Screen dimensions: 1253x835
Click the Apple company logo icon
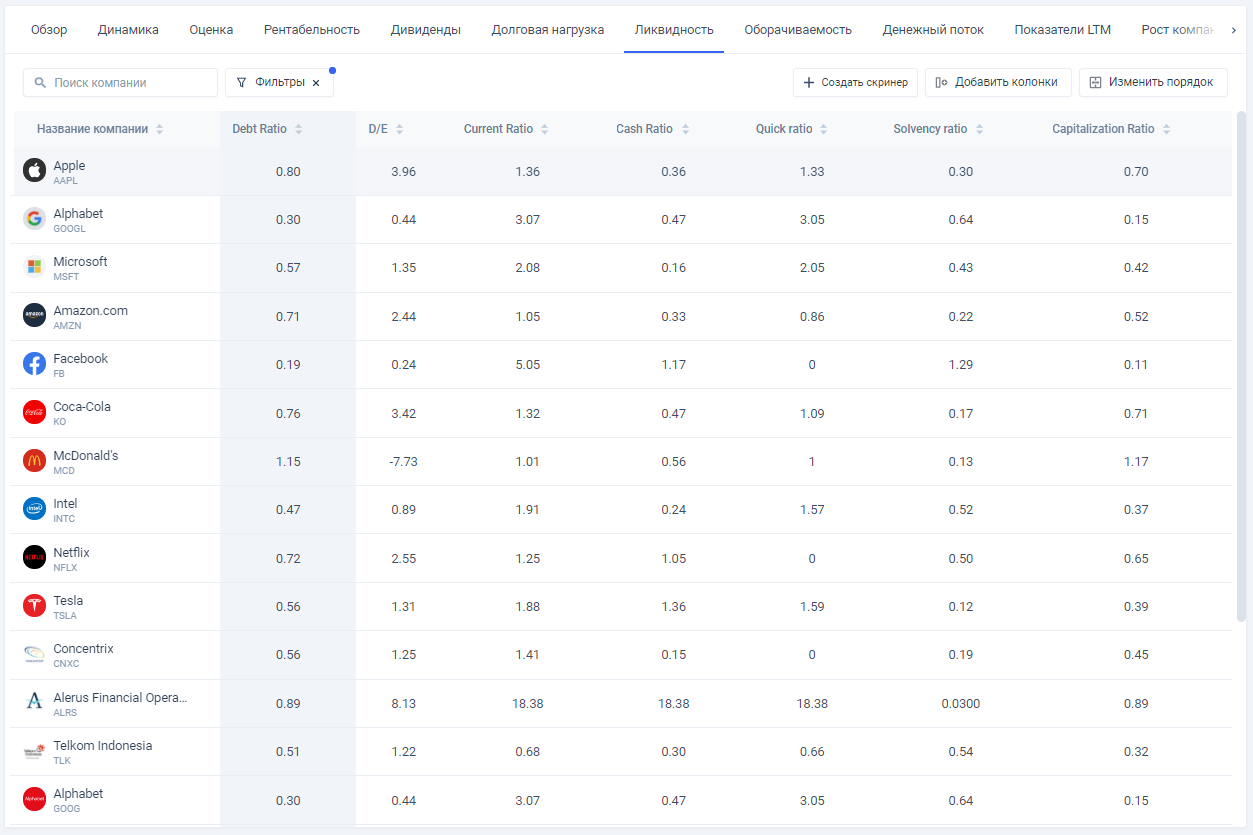35,171
